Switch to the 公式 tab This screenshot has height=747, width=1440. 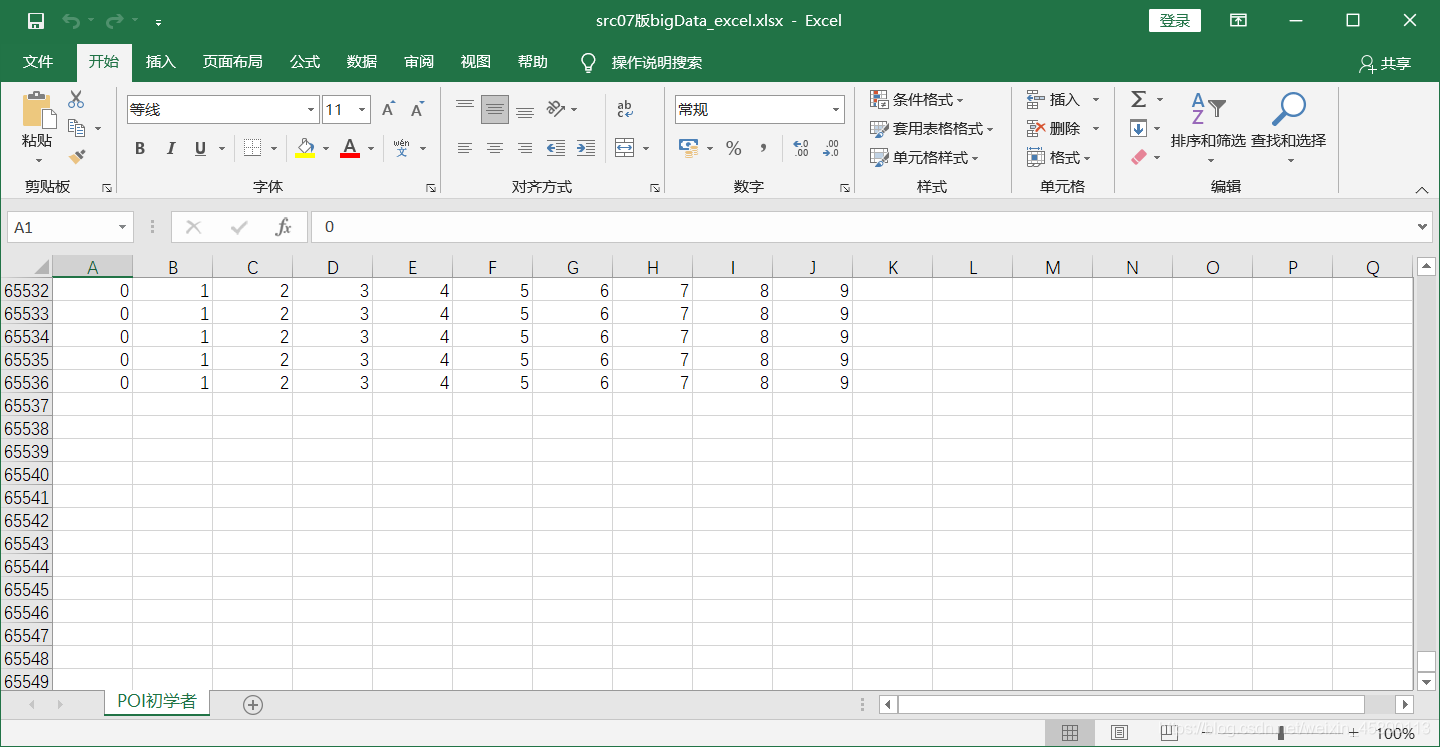pyautogui.click(x=305, y=62)
